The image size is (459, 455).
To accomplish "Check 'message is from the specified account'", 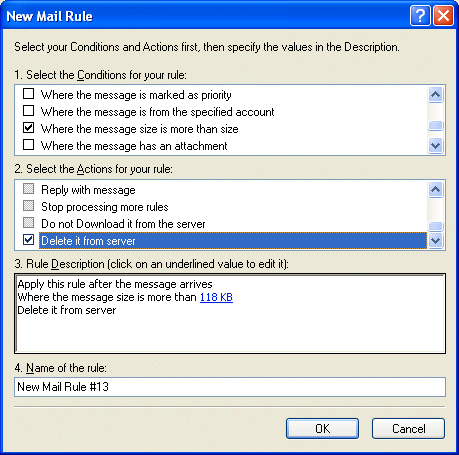I will [28, 111].
